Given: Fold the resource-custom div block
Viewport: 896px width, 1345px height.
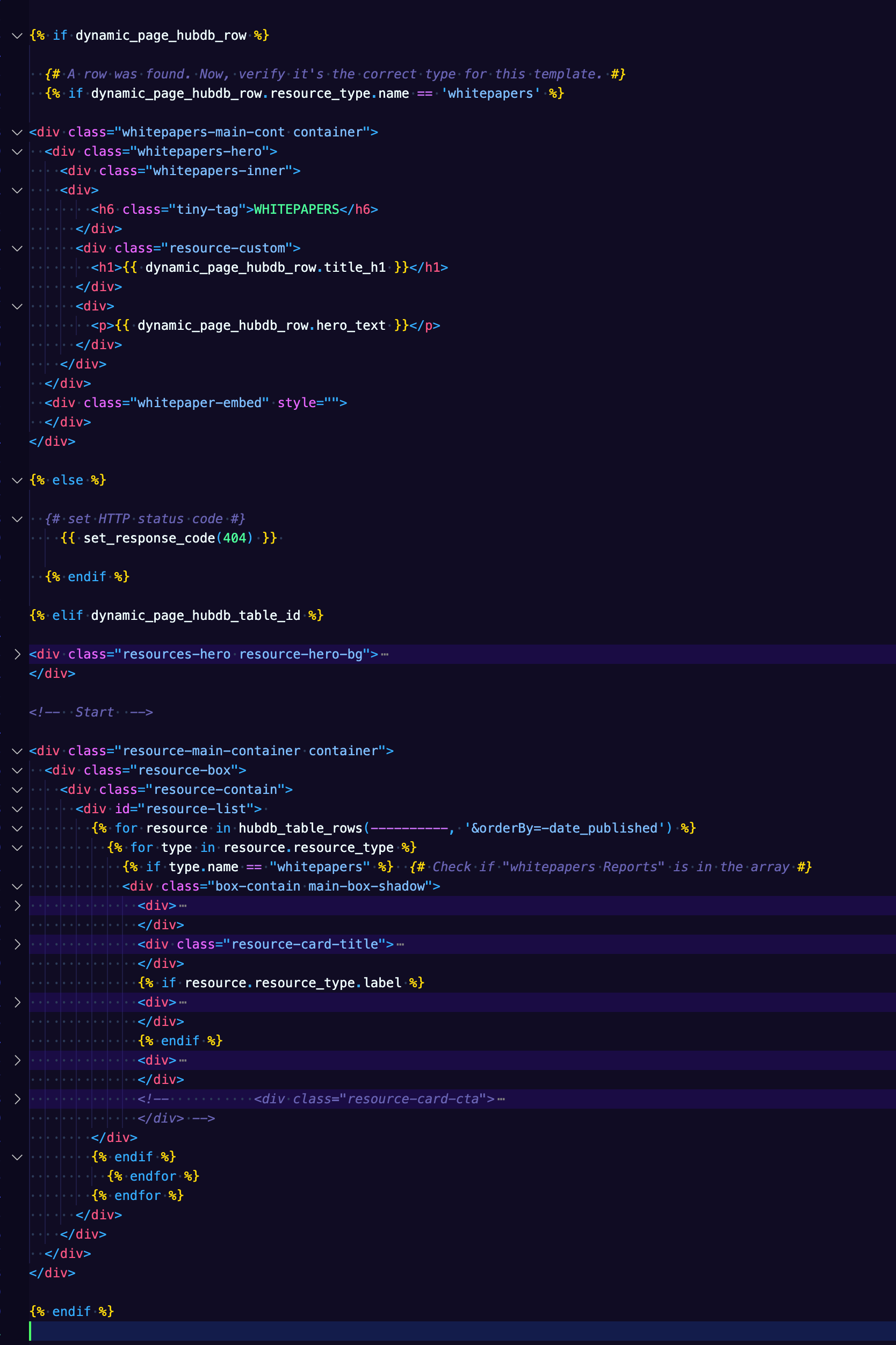Looking at the screenshot, I should 17,249.
